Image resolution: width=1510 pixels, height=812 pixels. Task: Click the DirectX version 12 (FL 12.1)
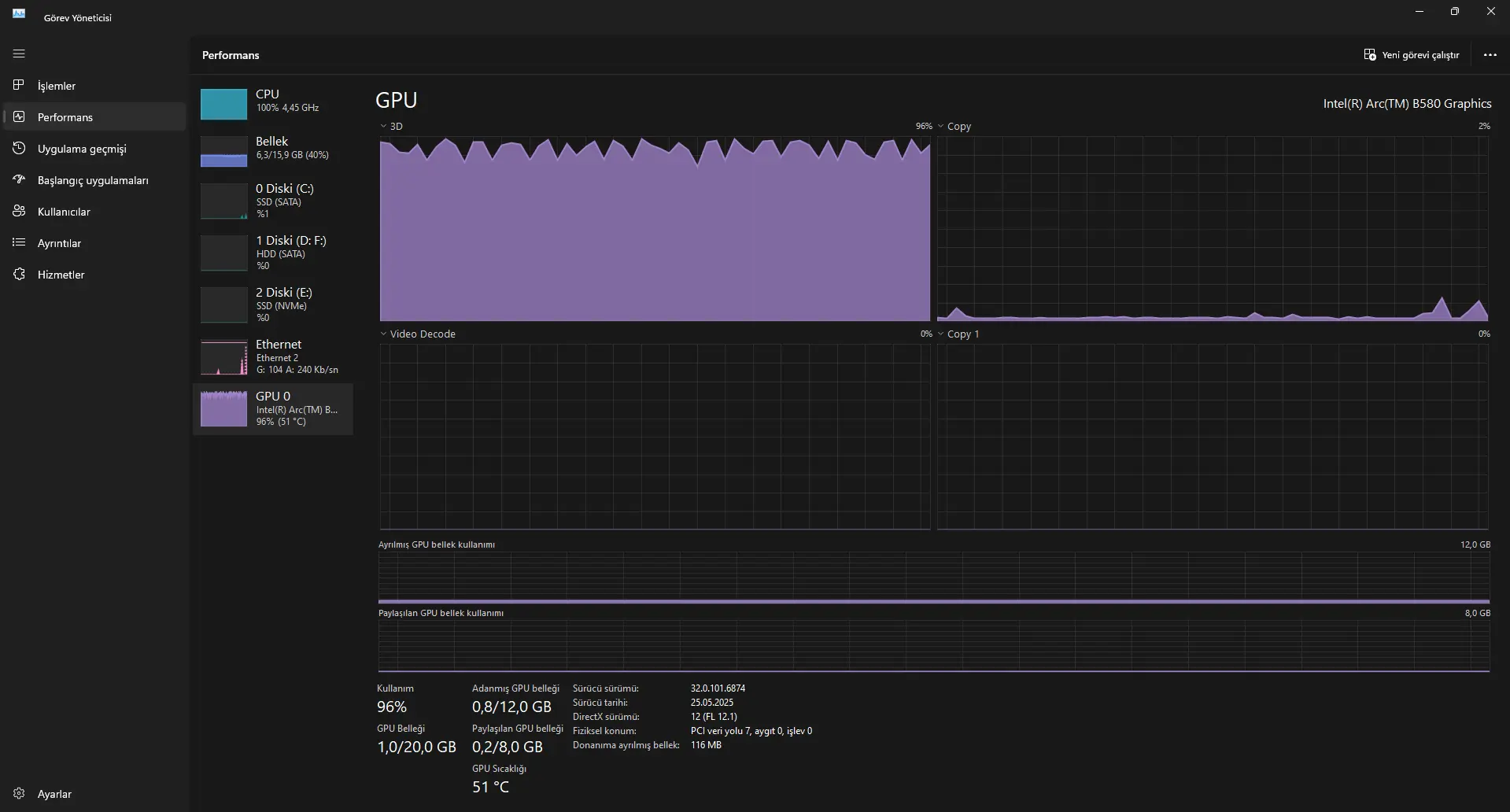coord(714,717)
